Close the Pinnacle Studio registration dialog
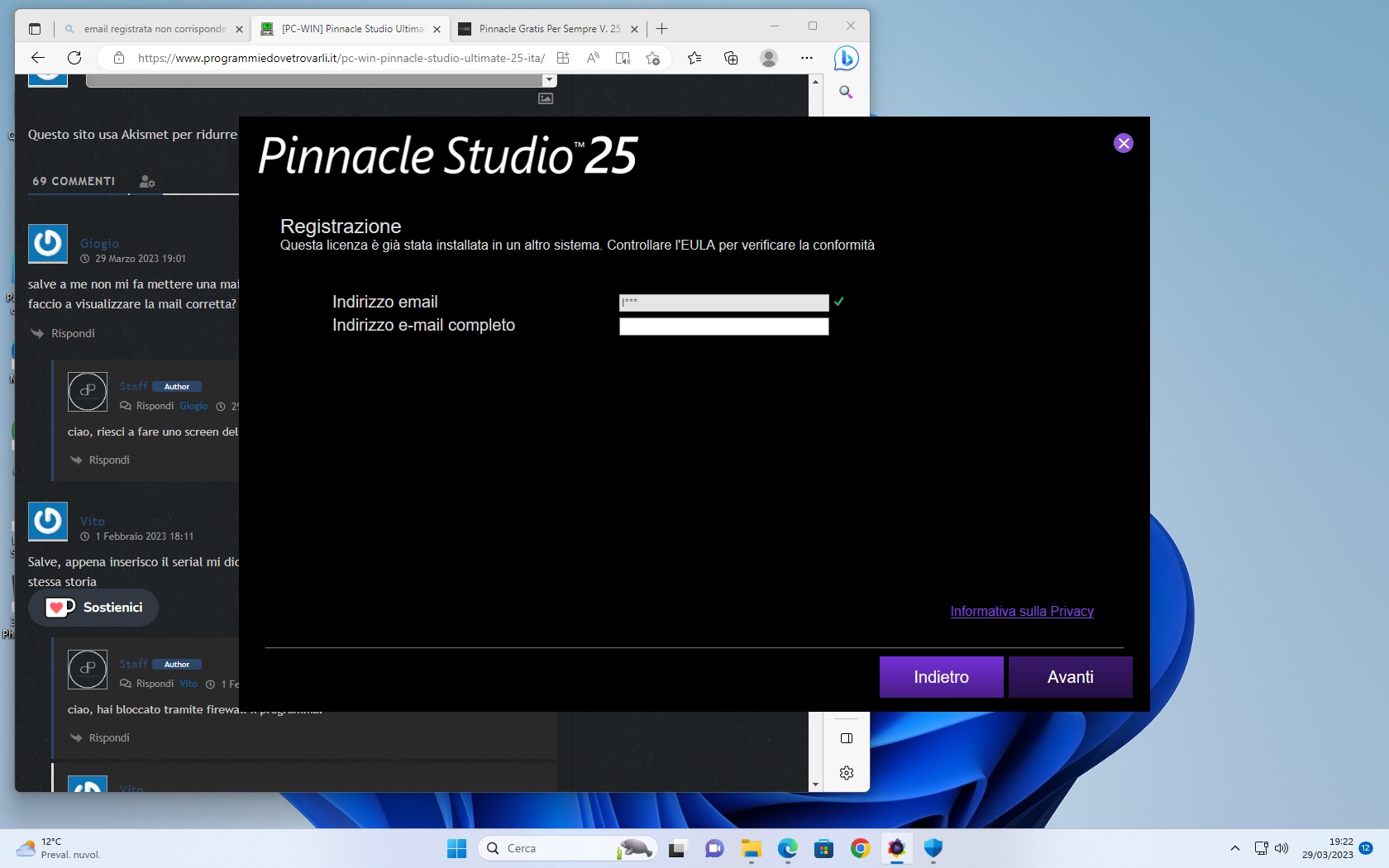This screenshot has height=868, width=1389. [x=1123, y=143]
